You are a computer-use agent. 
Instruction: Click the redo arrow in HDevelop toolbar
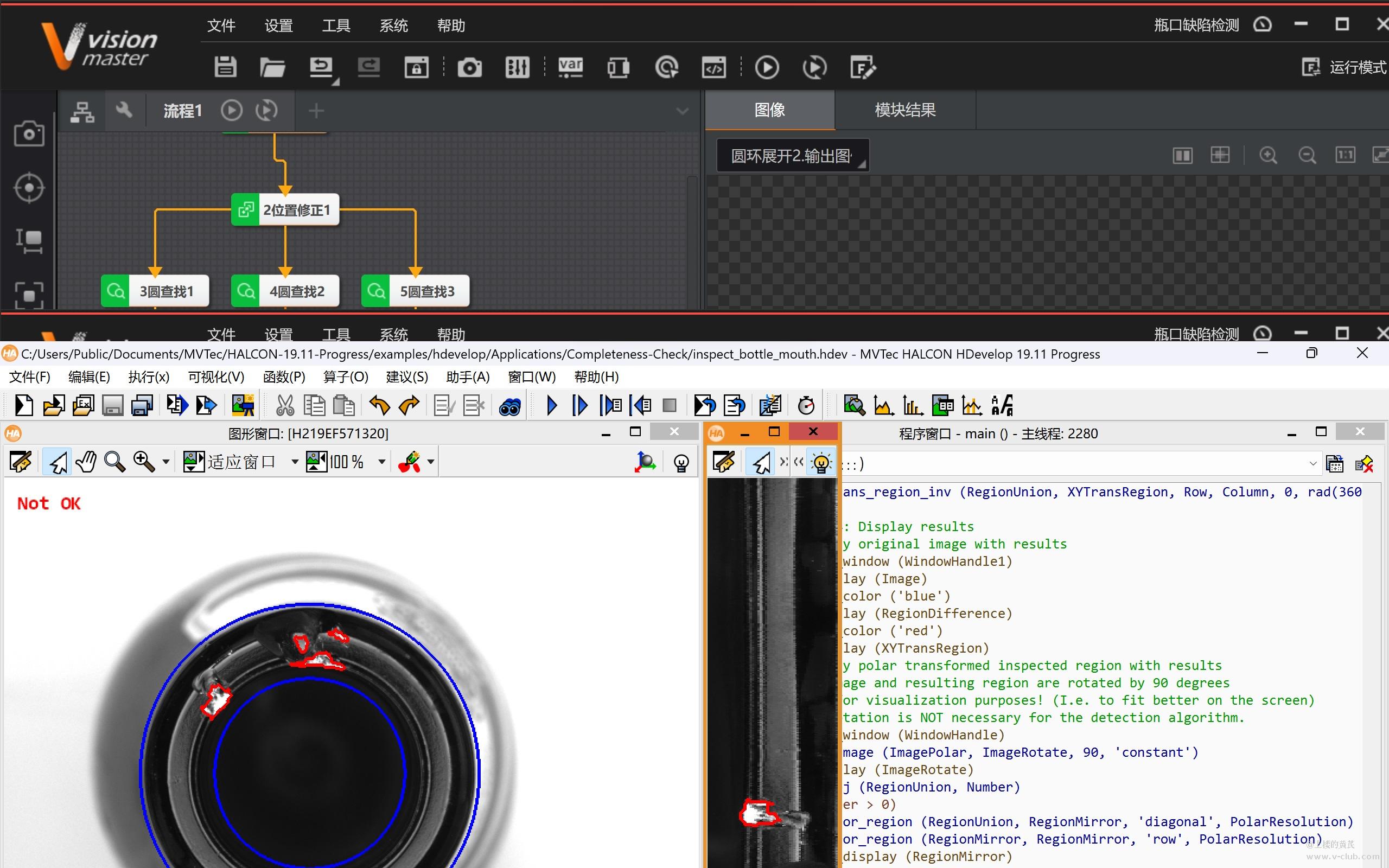pos(409,405)
